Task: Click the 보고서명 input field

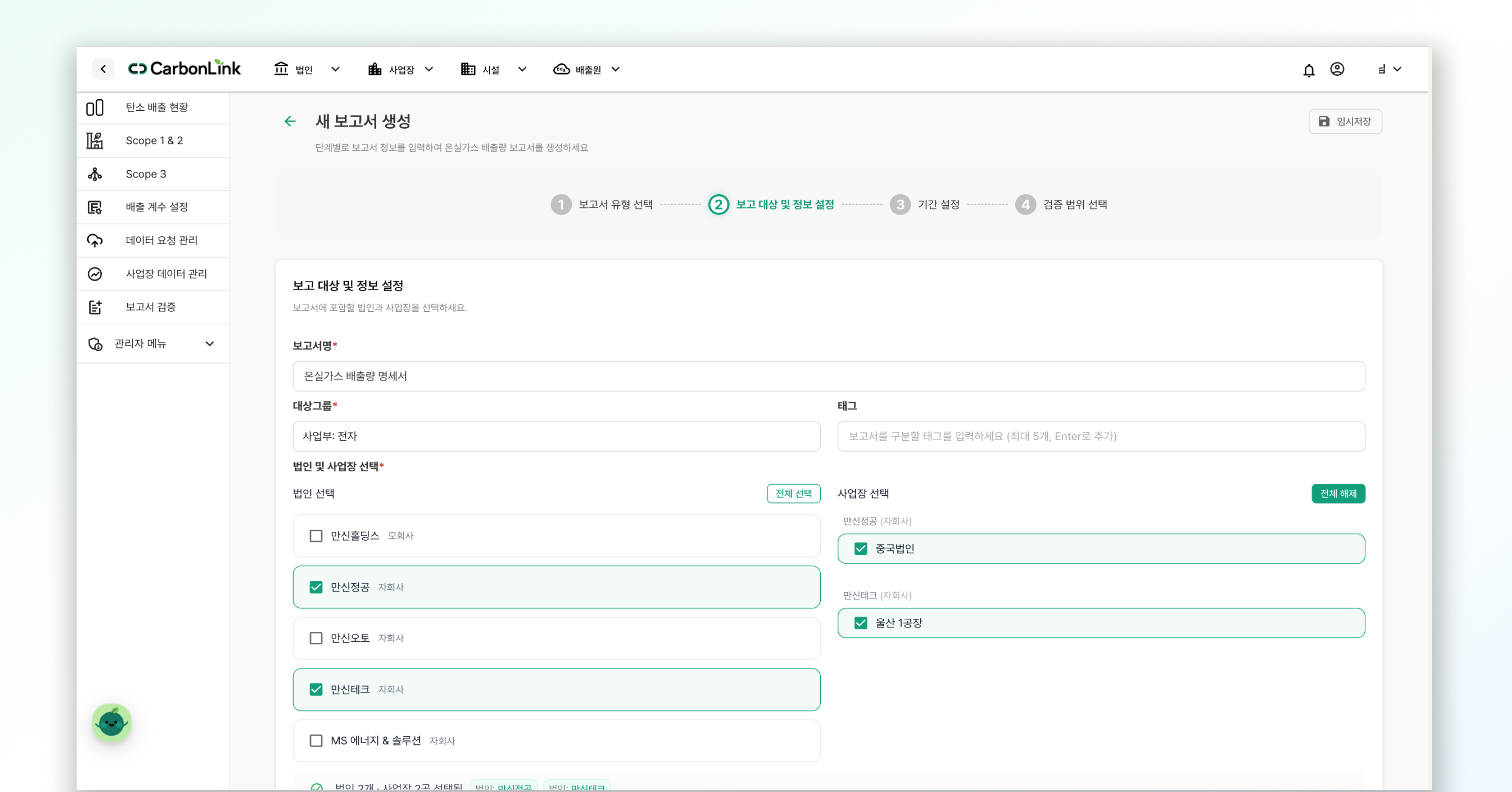Action: 829,376
